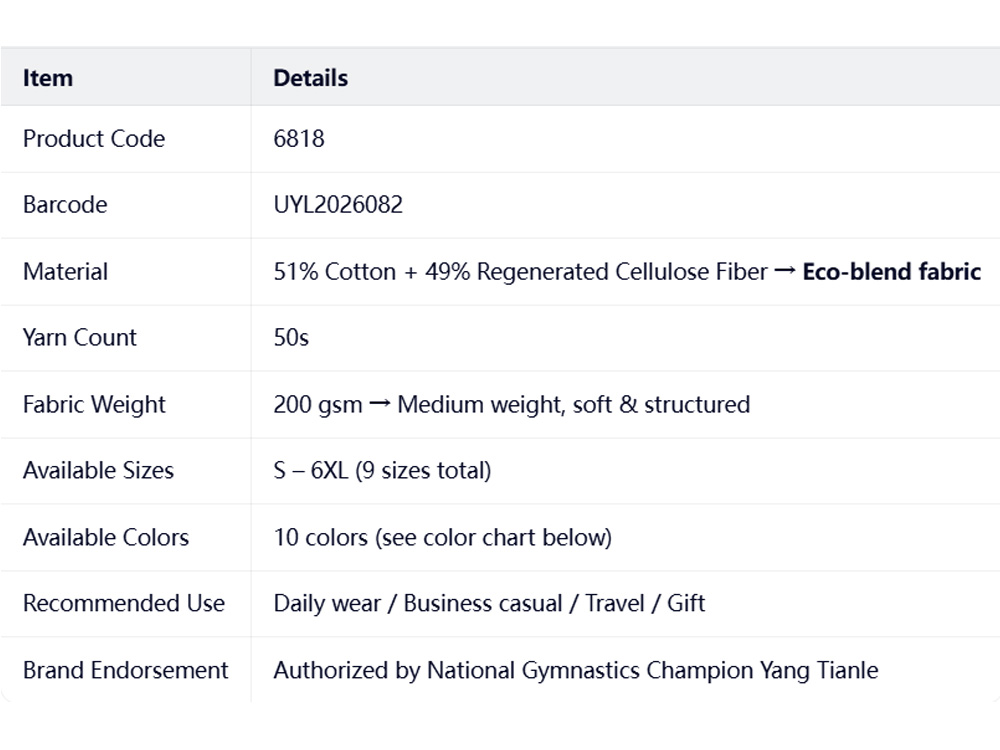The image size is (1000, 750).
Task: Click the yarn count value 50s
Action: click(x=291, y=338)
